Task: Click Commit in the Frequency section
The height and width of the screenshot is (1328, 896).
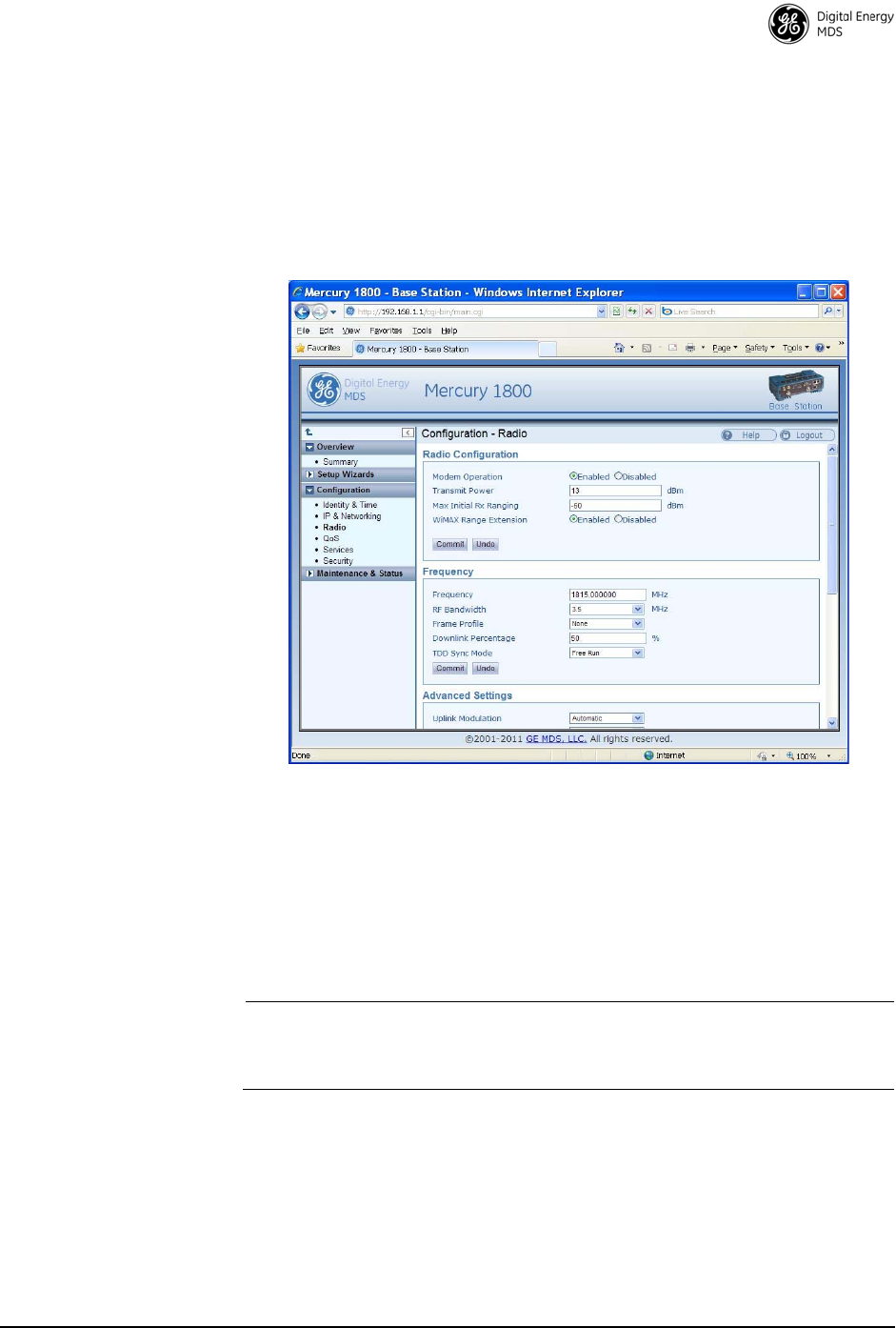Action: click(x=450, y=669)
